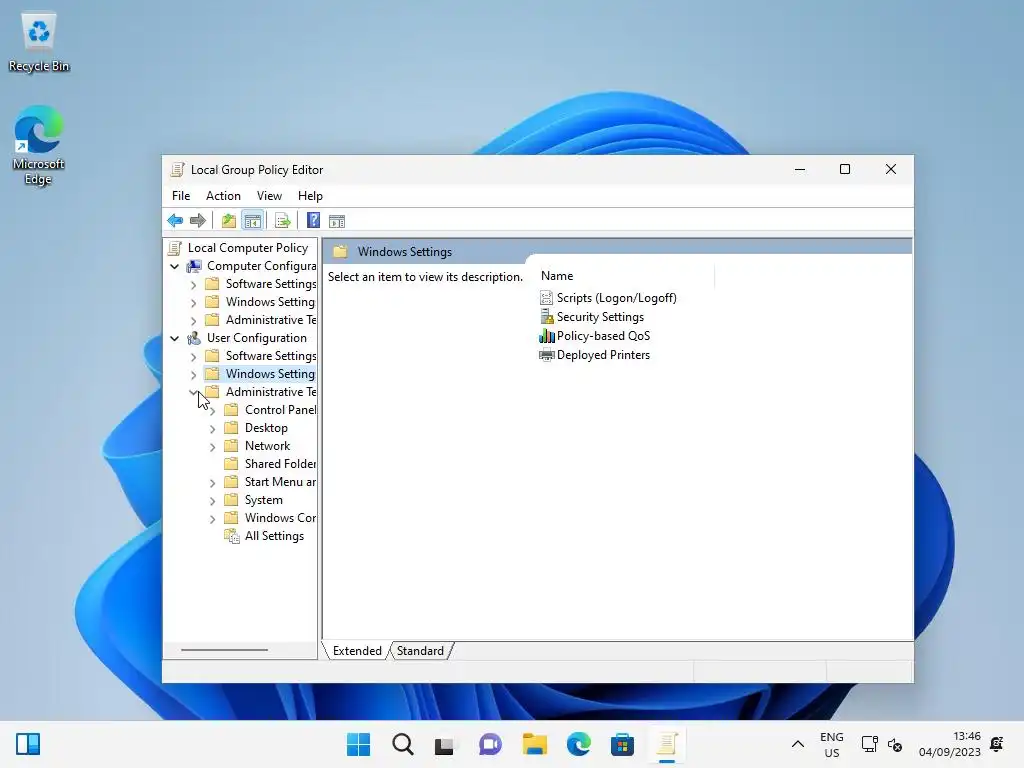Switch to the Standard tab

[x=420, y=651]
